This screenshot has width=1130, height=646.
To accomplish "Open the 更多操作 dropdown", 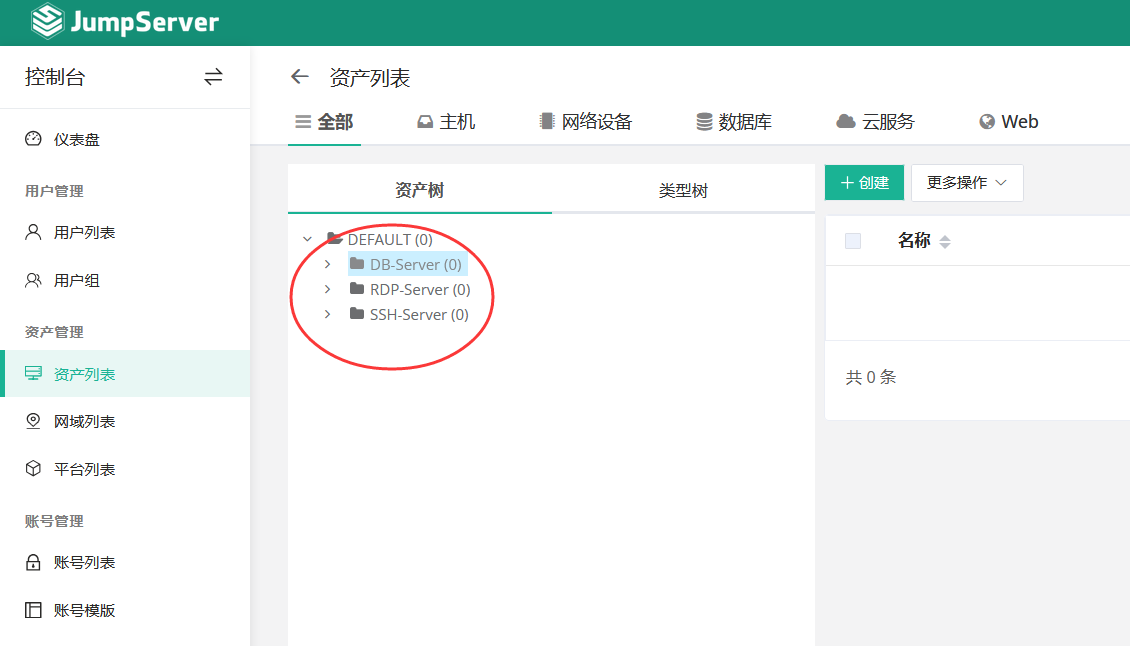I will (x=967, y=182).
